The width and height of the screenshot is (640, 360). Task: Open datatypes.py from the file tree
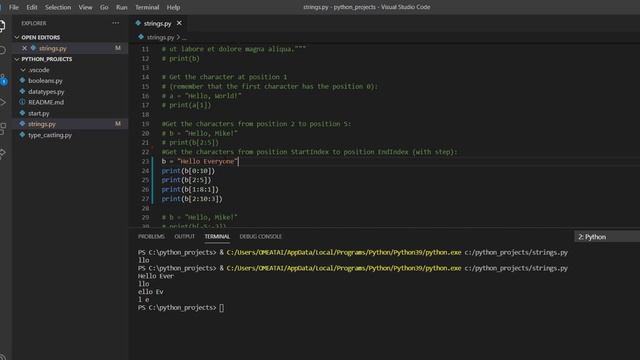pyautogui.click(x=46, y=91)
